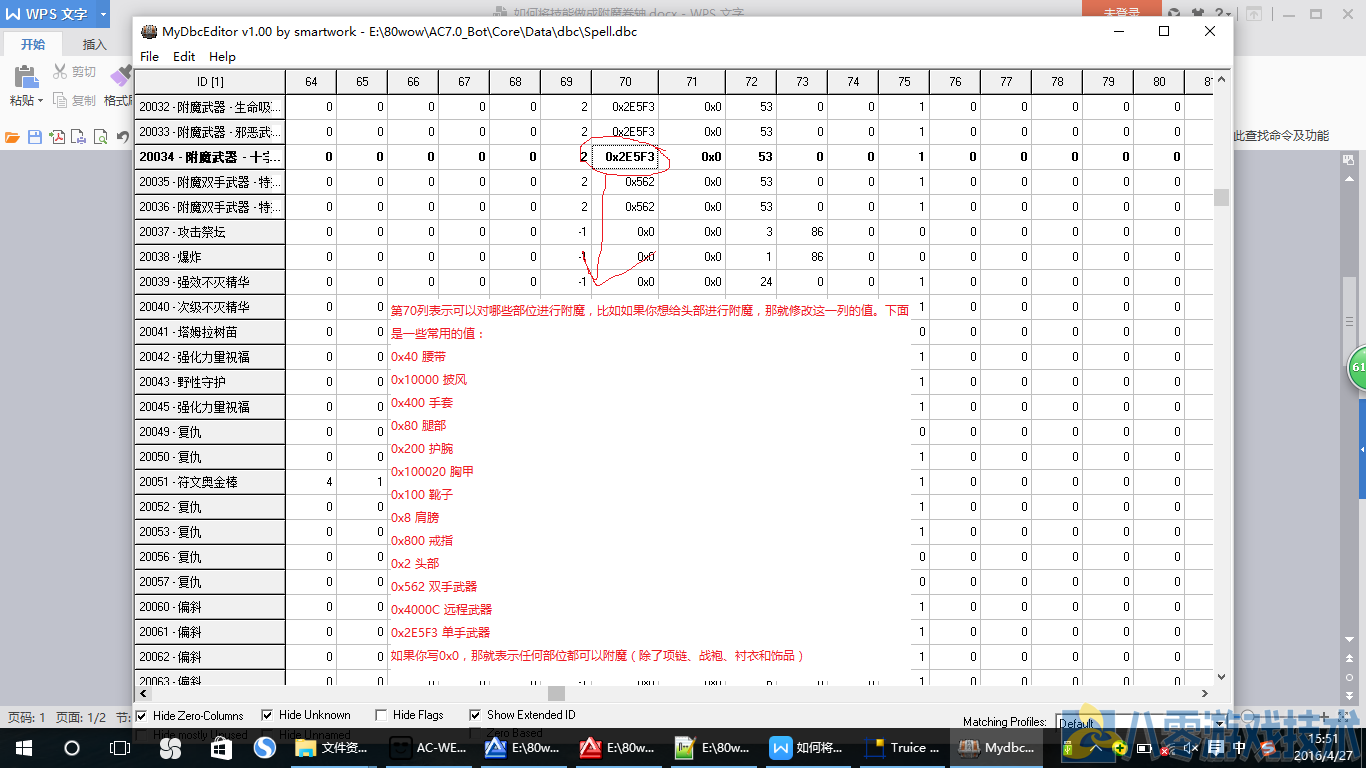Open the File menu in MyDbcEditor
Image resolution: width=1366 pixels, height=768 pixels.
pos(149,56)
